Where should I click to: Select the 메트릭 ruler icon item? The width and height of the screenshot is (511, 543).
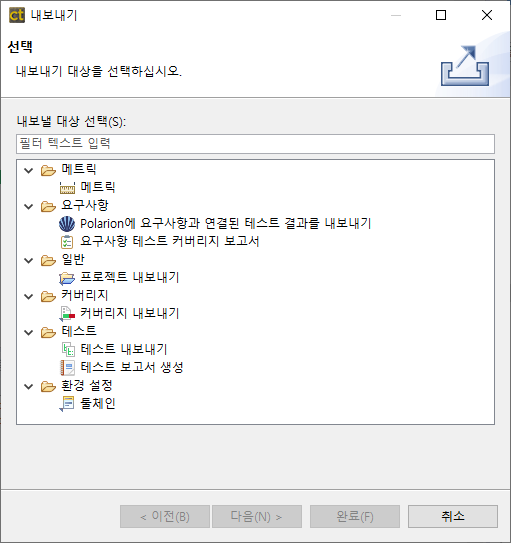point(67,187)
